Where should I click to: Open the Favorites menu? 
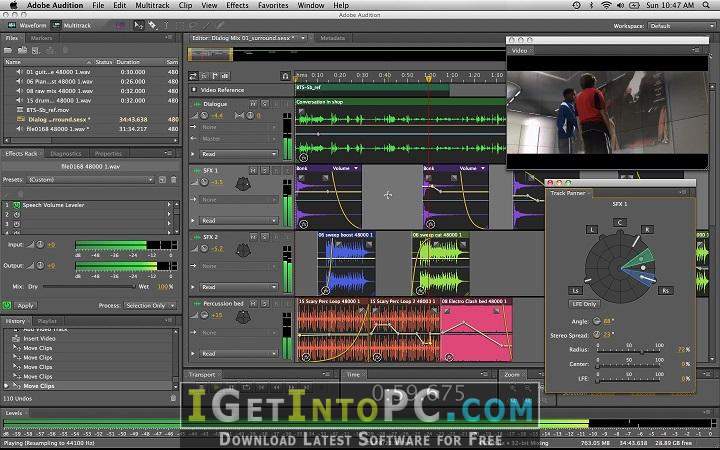tap(273, 6)
